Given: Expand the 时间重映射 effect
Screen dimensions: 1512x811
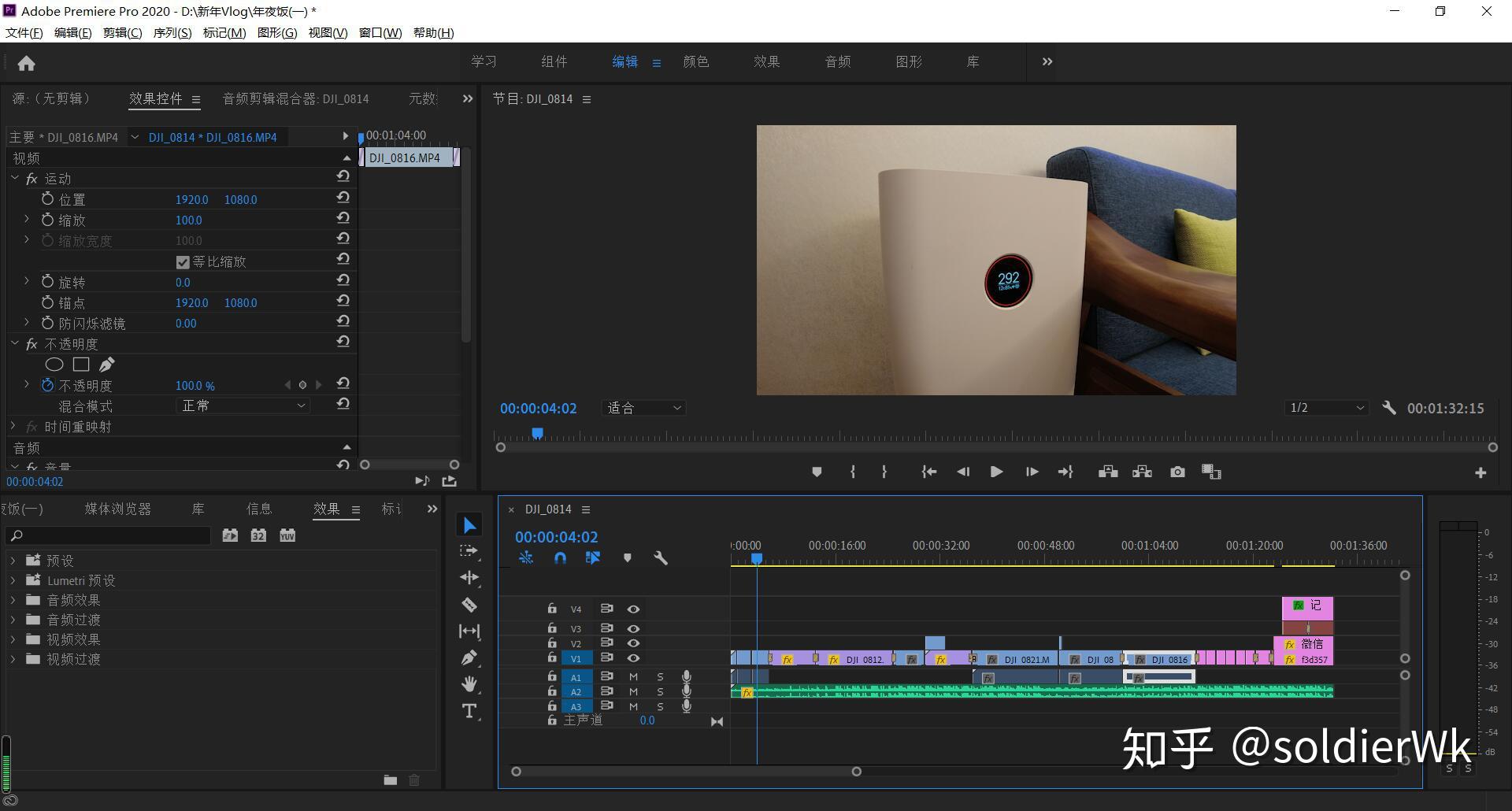Looking at the screenshot, I should (x=13, y=426).
